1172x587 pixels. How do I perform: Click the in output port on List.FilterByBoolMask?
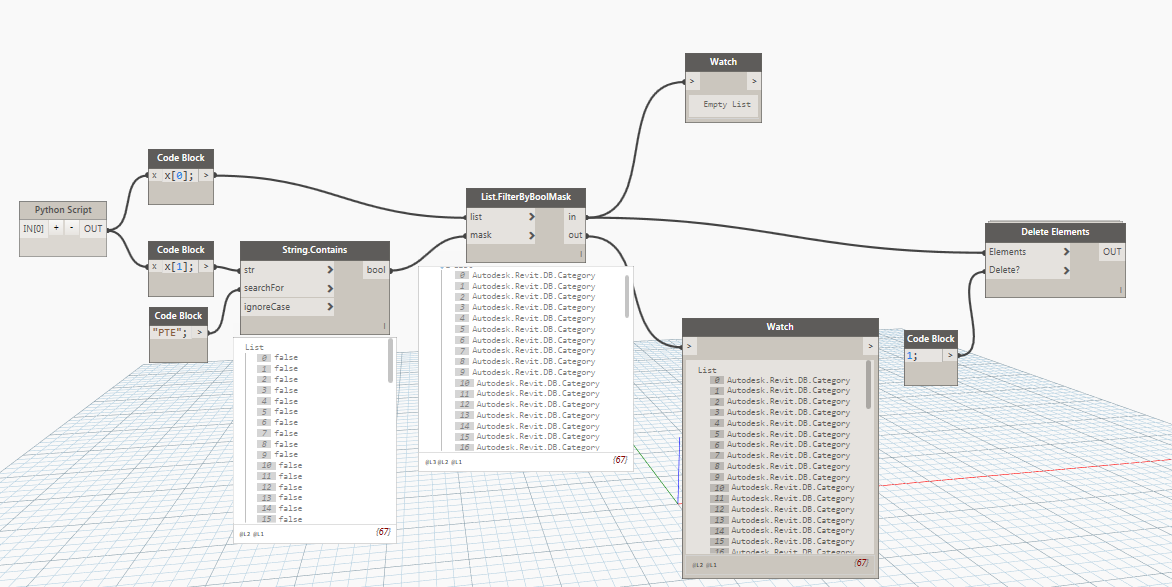pos(573,217)
